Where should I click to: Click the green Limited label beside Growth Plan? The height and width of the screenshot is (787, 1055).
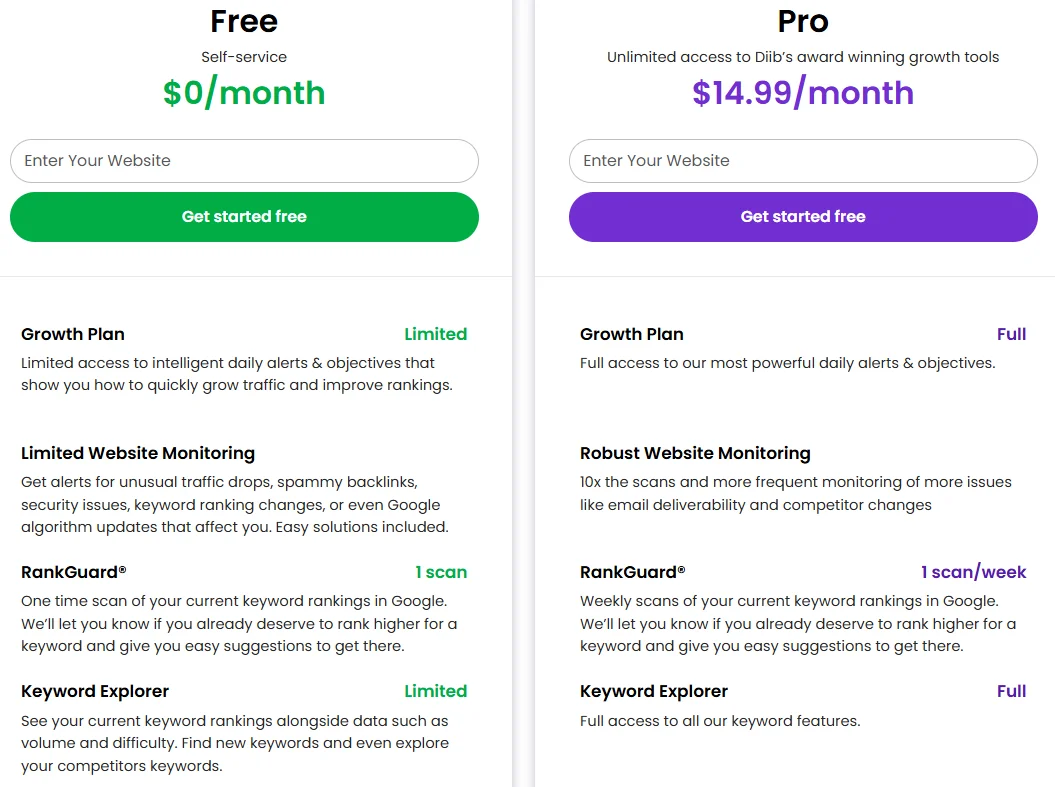point(435,334)
